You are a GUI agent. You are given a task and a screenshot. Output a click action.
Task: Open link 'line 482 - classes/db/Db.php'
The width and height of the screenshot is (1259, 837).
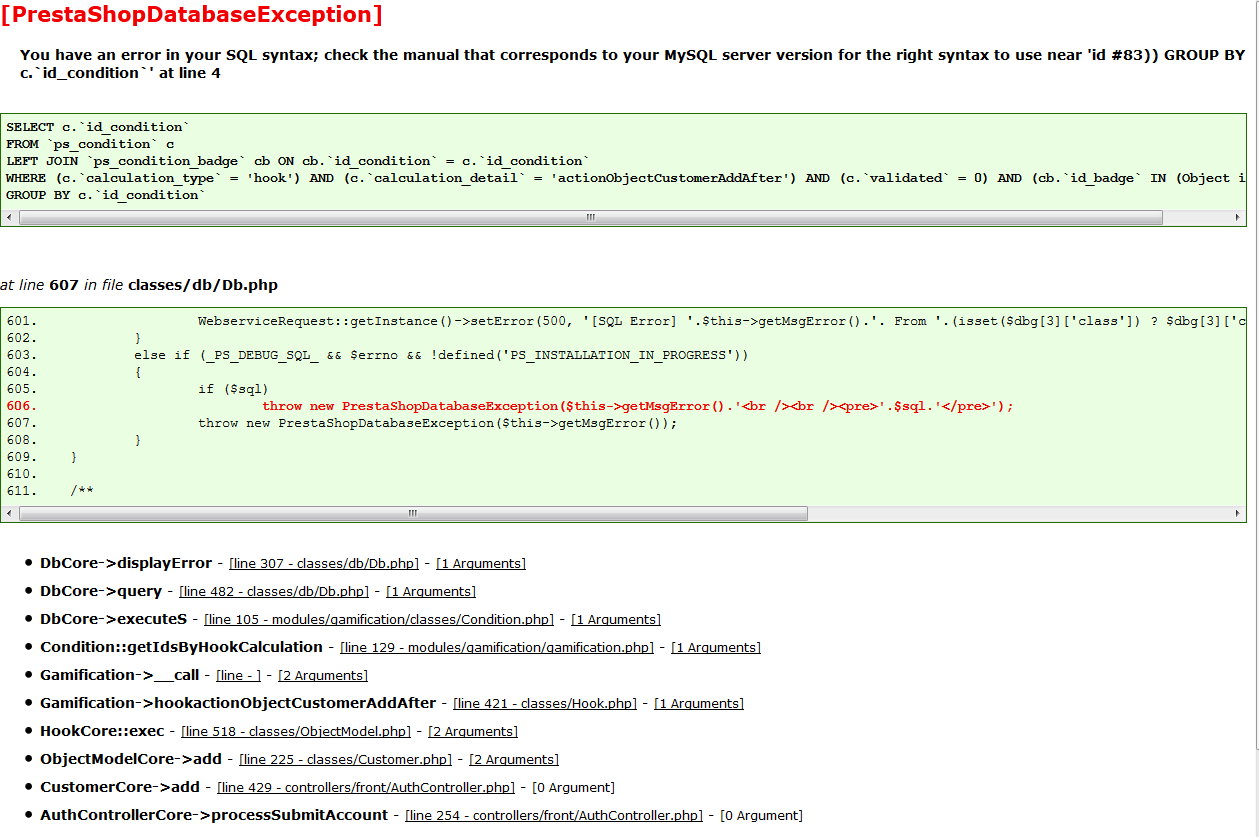[275, 592]
